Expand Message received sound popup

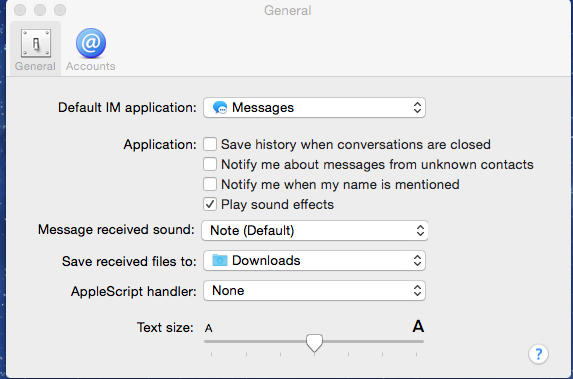coord(315,230)
